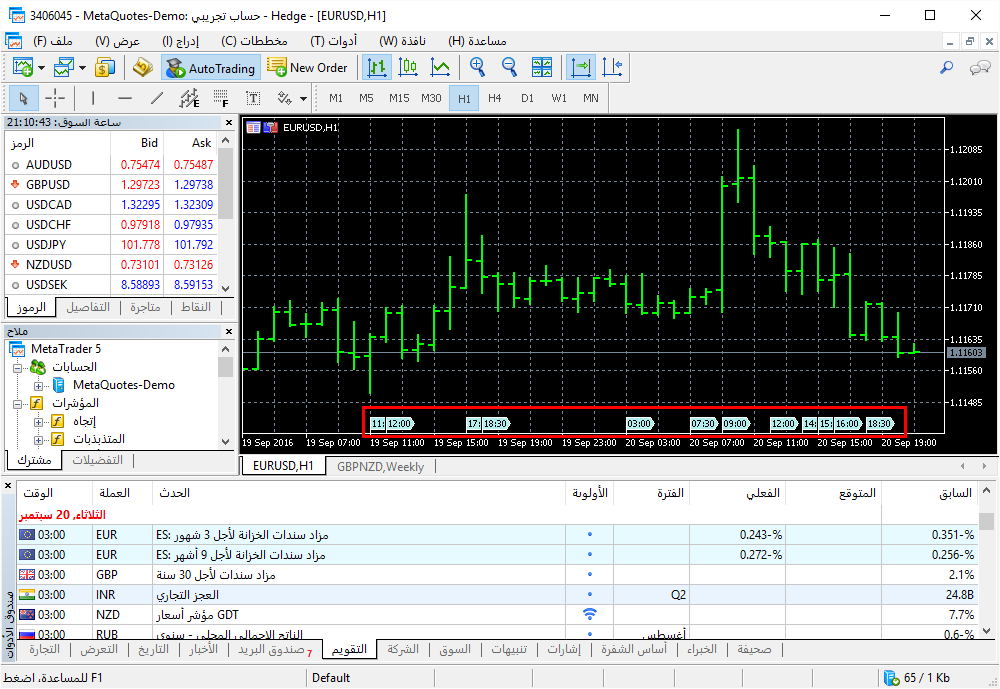Toggle the AutoTrading button
The height and width of the screenshot is (689, 1000).
pos(210,68)
